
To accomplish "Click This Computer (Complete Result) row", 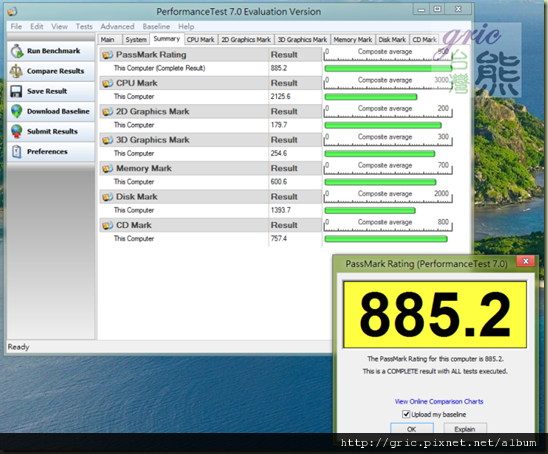I will [211, 68].
